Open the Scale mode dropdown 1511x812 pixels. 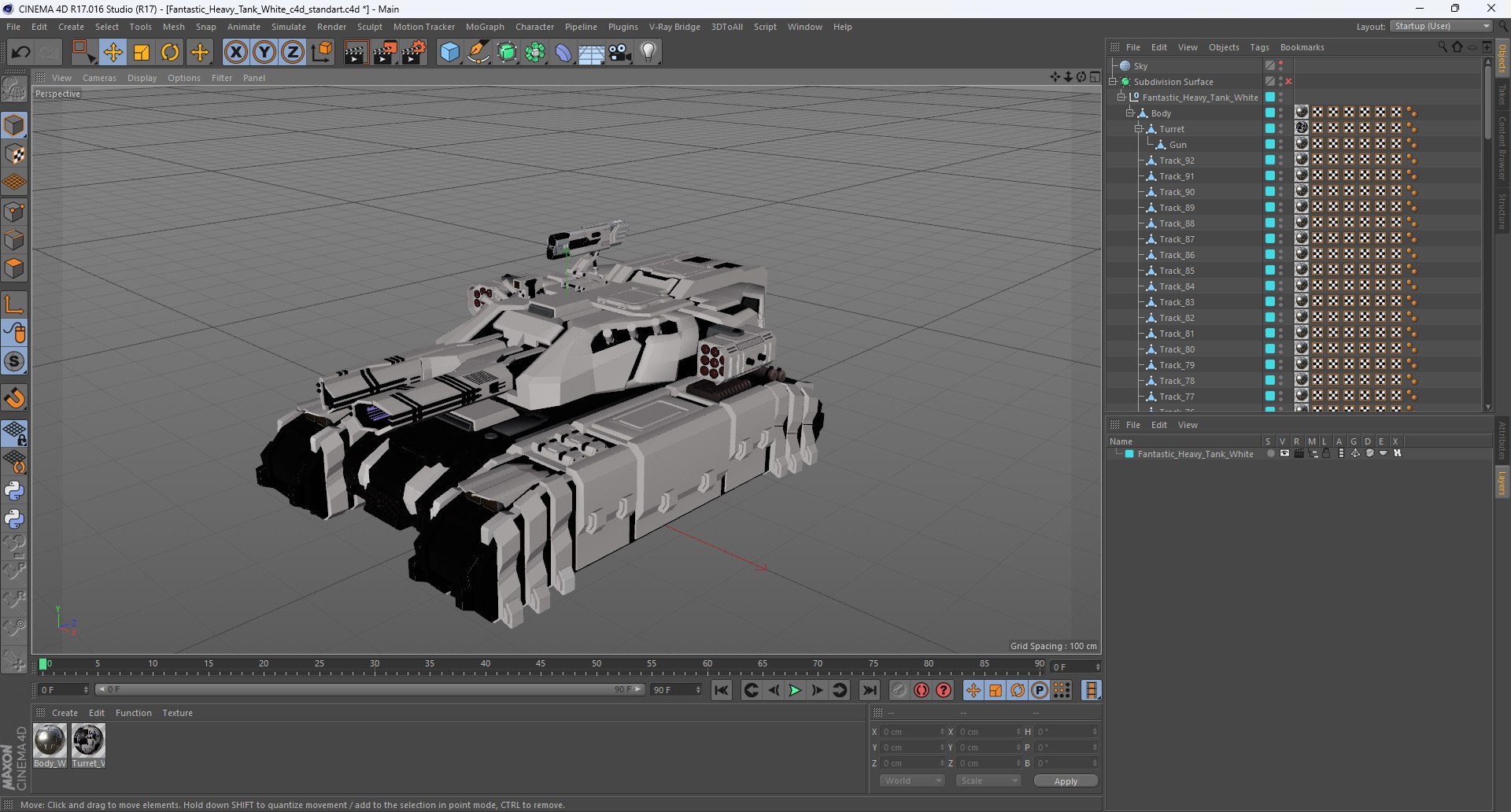click(x=988, y=781)
